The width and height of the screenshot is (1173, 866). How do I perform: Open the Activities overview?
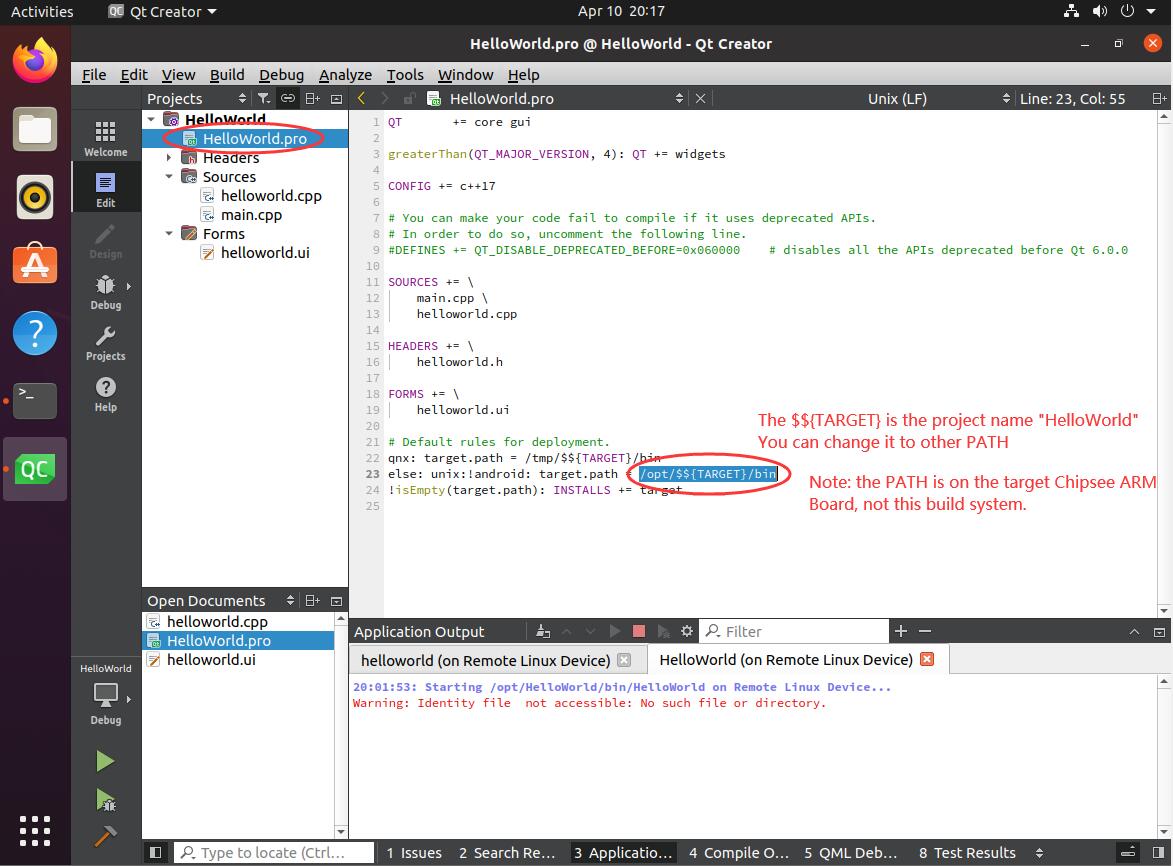click(42, 11)
